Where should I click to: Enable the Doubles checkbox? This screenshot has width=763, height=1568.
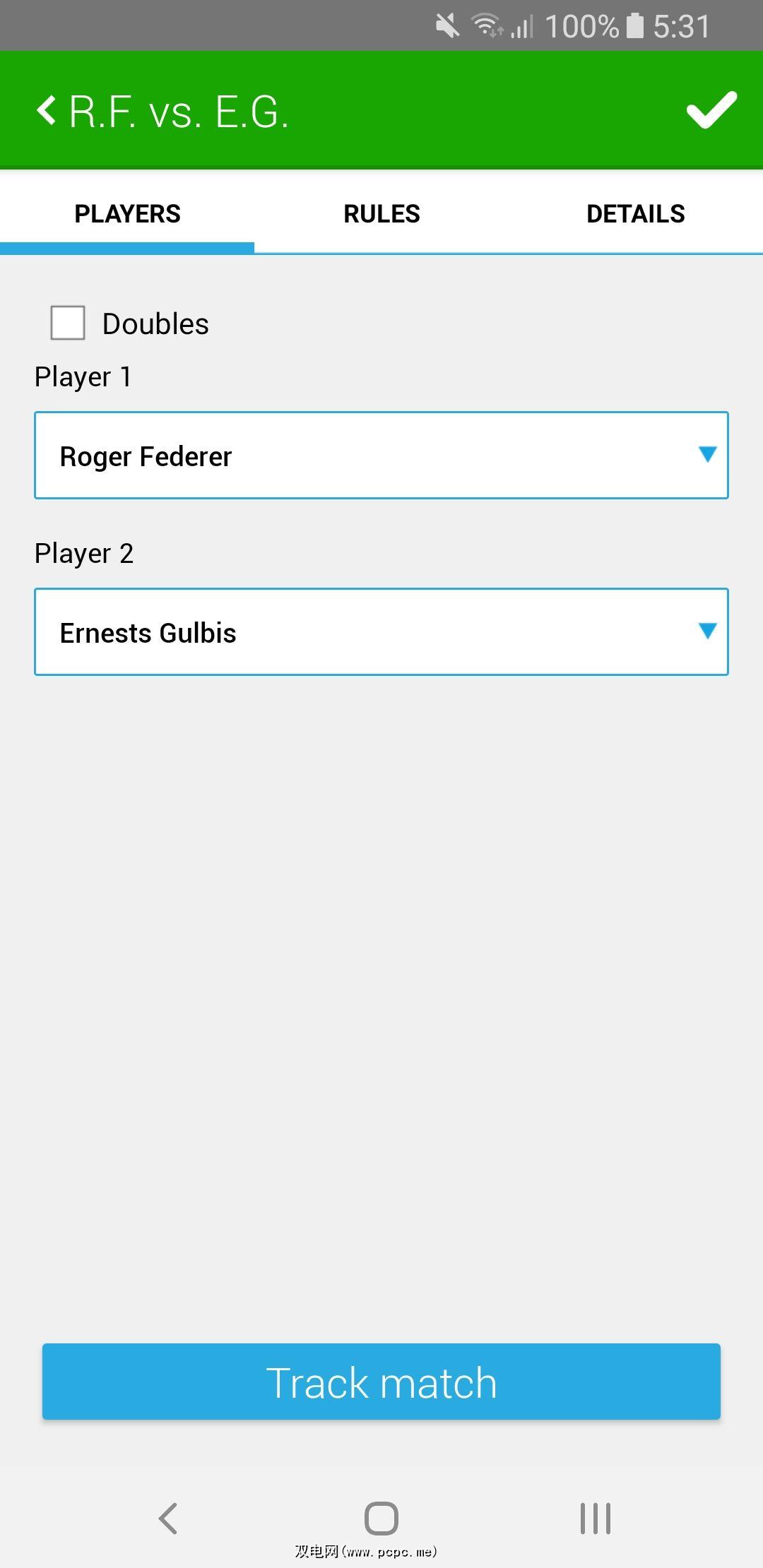[68, 323]
